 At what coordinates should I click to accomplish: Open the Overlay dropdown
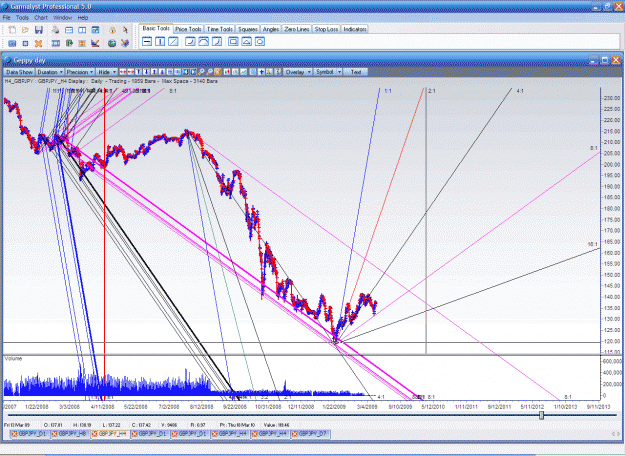[x=298, y=72]
